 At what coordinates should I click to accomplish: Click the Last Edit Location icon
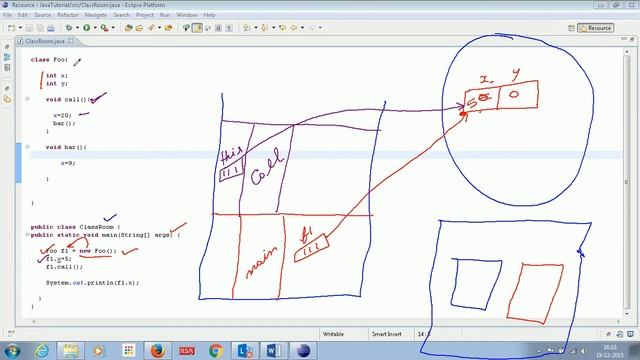click(282, 28)
